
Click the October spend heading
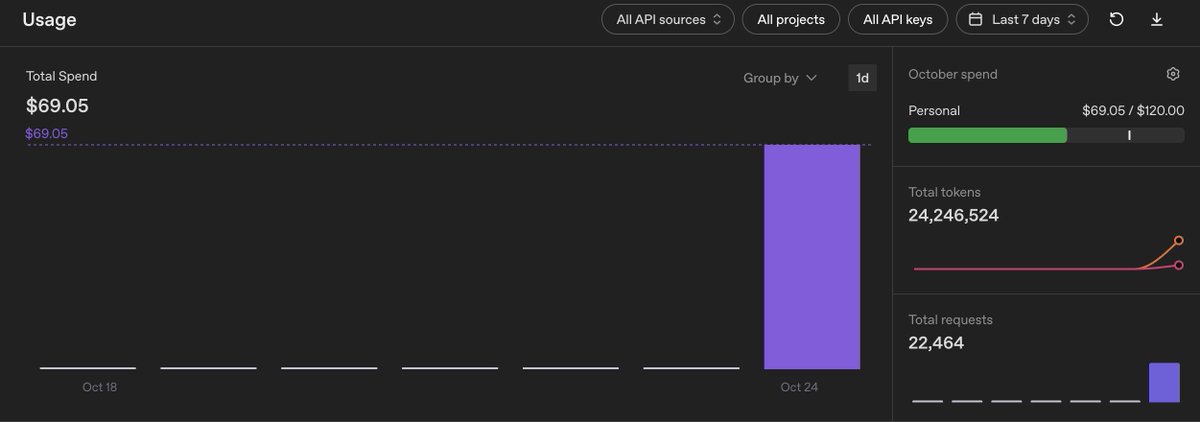click(x=952, y=74)
